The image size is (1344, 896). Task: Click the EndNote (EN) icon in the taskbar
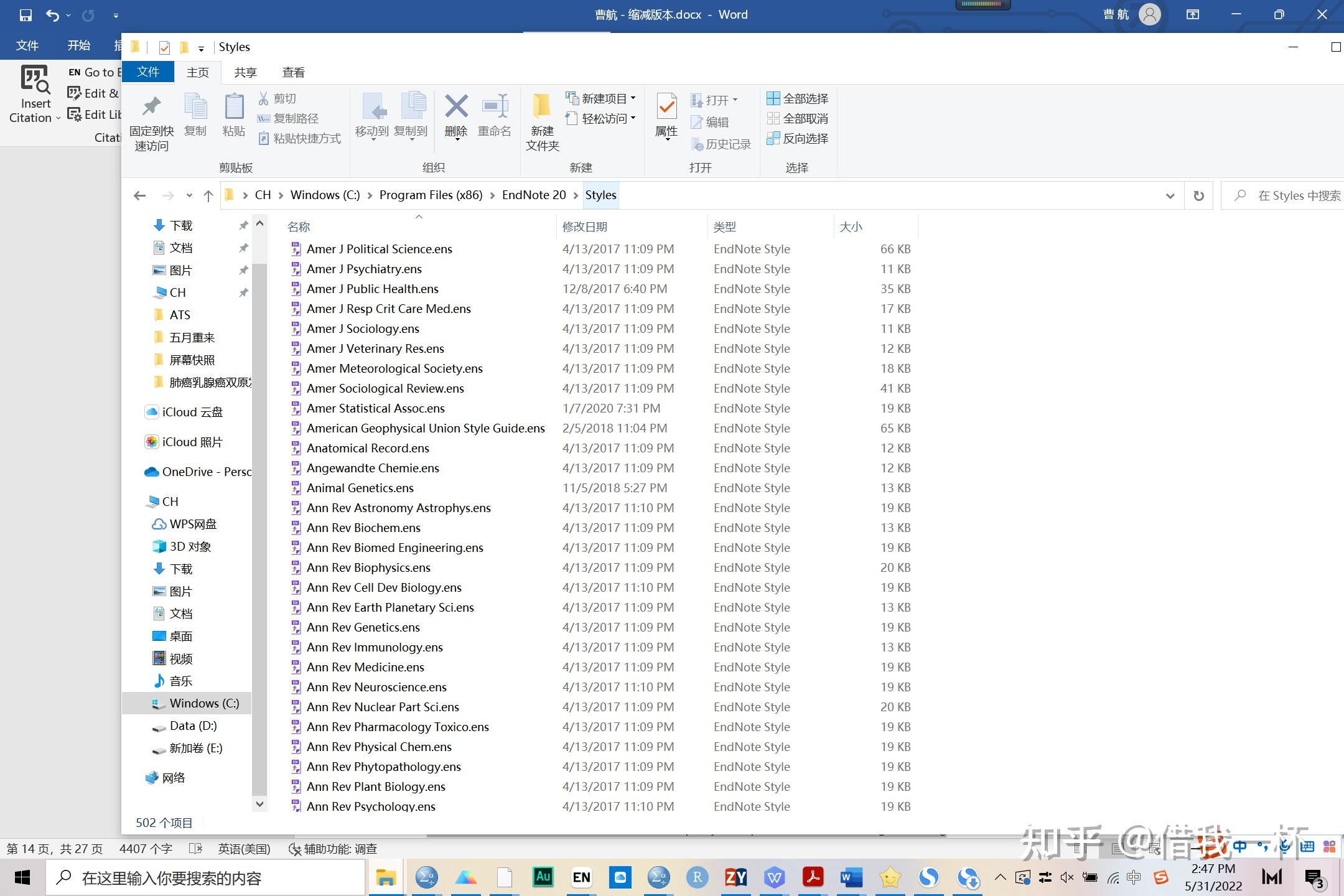point(581,877)
